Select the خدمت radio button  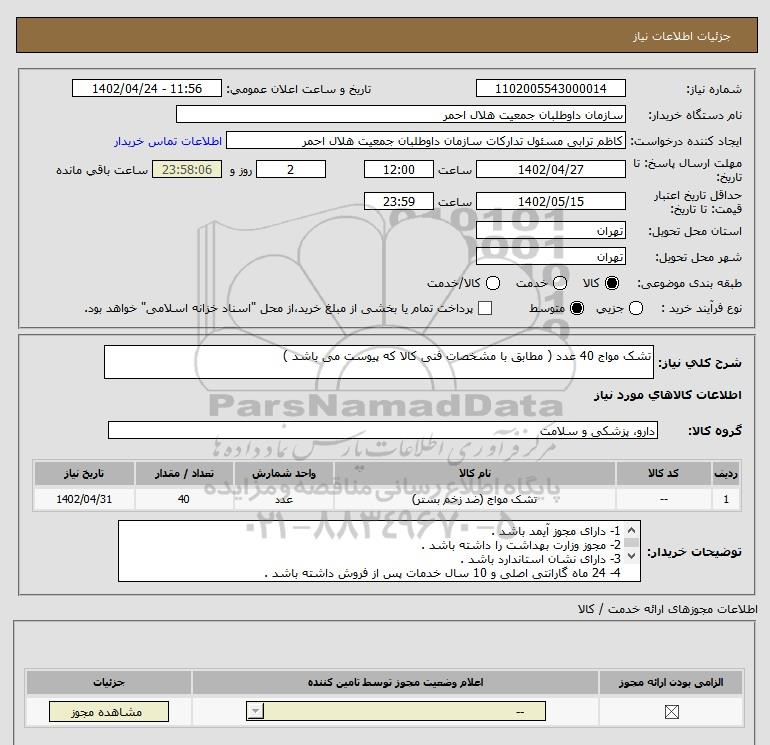pos(560,283)
